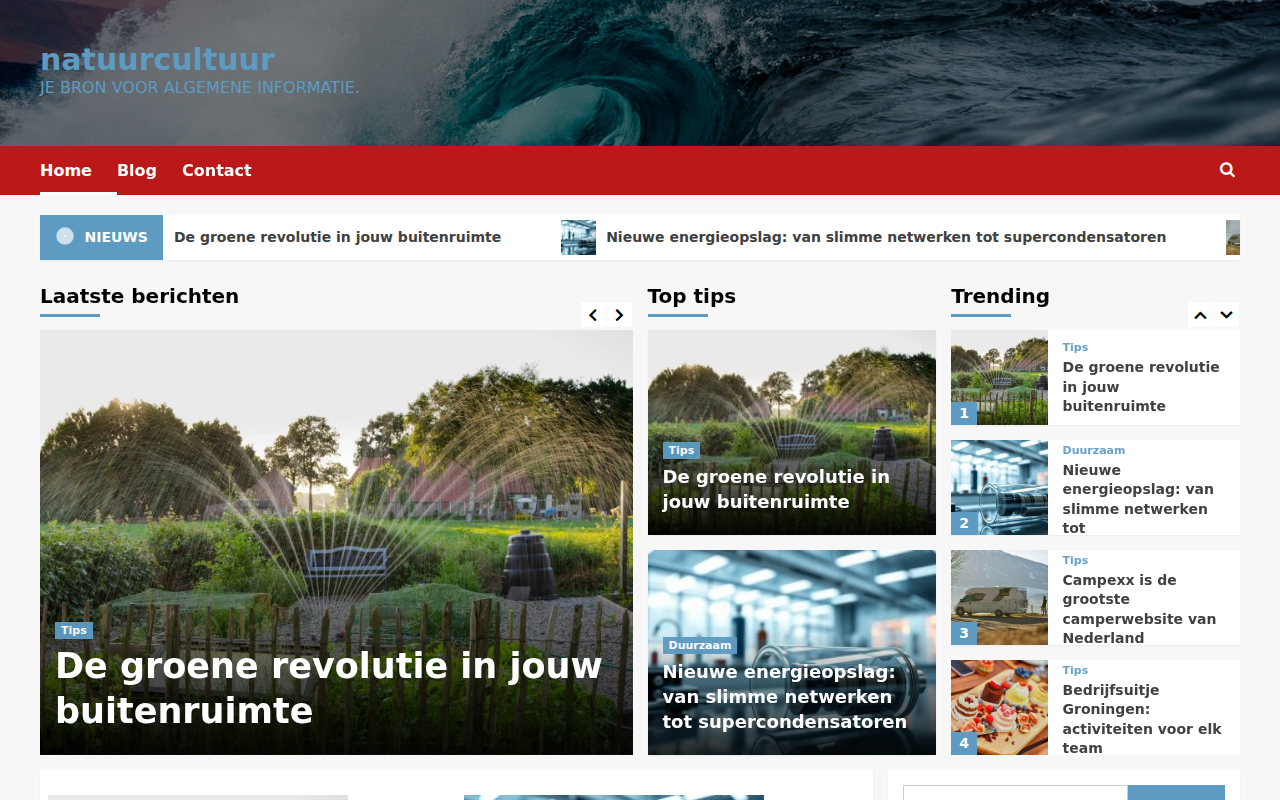Visit the natuurcultuur site title link
This screenshot has width=1280, height=800.
point(157,59)
